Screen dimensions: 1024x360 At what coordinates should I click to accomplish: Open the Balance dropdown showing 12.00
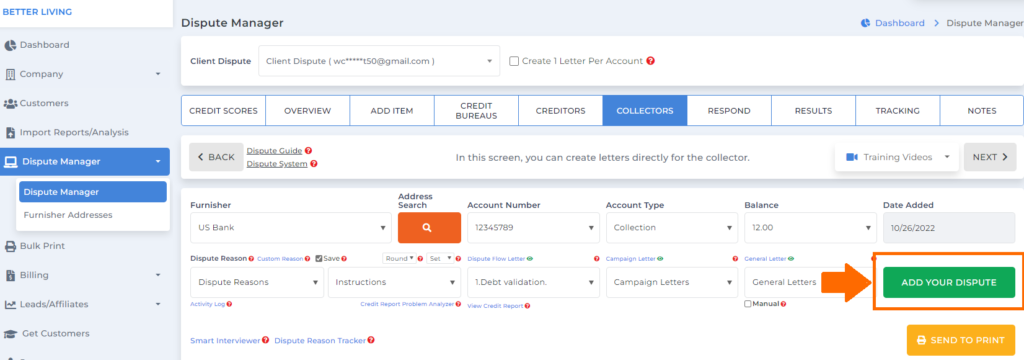coord(810,228)
